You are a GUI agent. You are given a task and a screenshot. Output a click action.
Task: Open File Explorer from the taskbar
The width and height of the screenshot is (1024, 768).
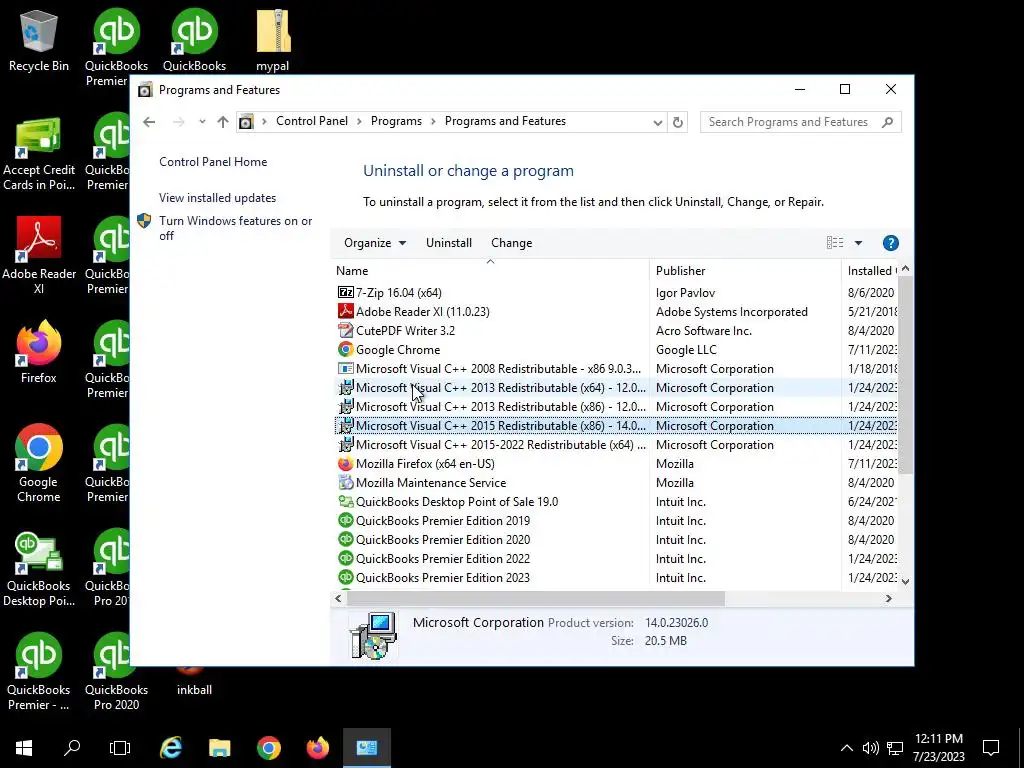click(219, 748)
